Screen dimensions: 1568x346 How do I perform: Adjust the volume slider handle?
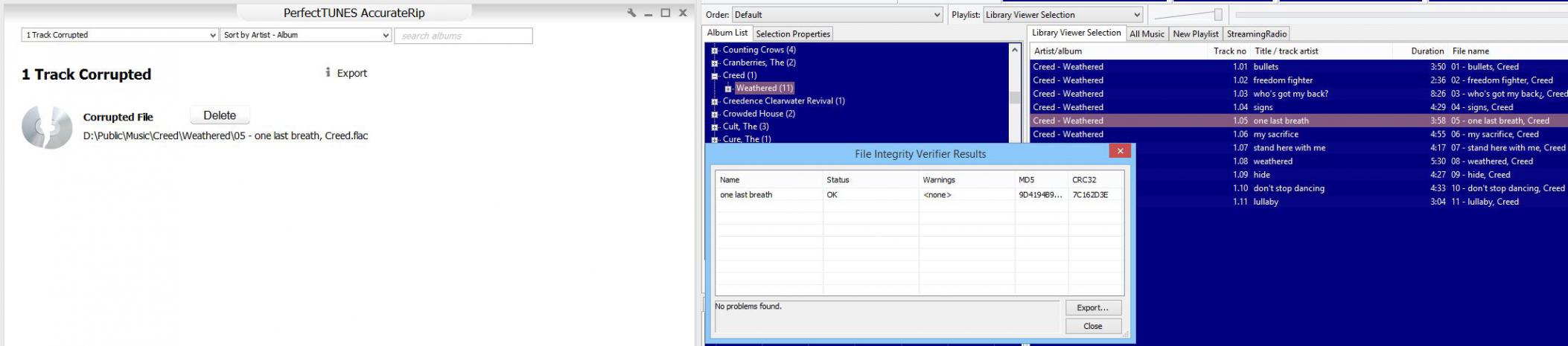[1218, 15]
